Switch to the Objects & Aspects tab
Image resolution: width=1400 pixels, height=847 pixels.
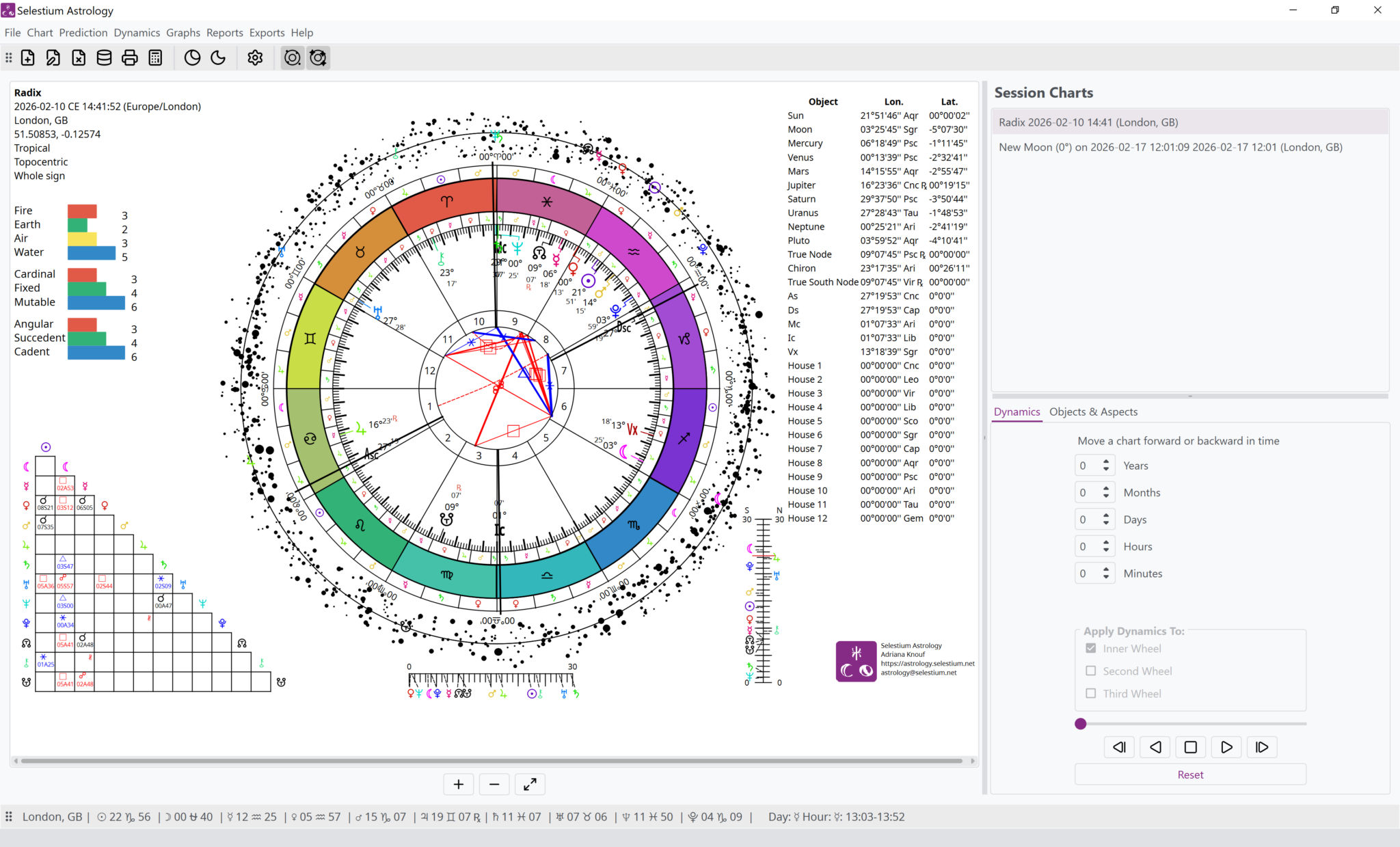pyautogui.click(x=1092, y=412)
